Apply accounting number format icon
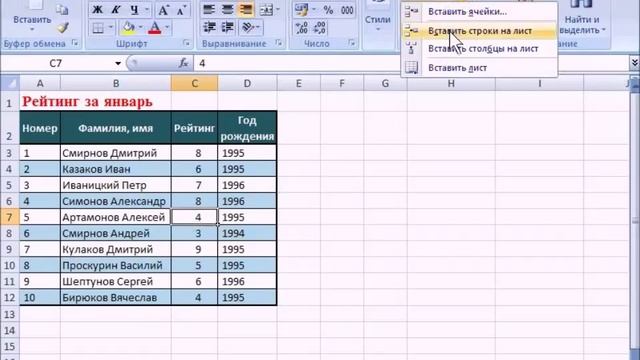This screenshot has height=360, width=640. pyautogui.click(x=302, y=10)
